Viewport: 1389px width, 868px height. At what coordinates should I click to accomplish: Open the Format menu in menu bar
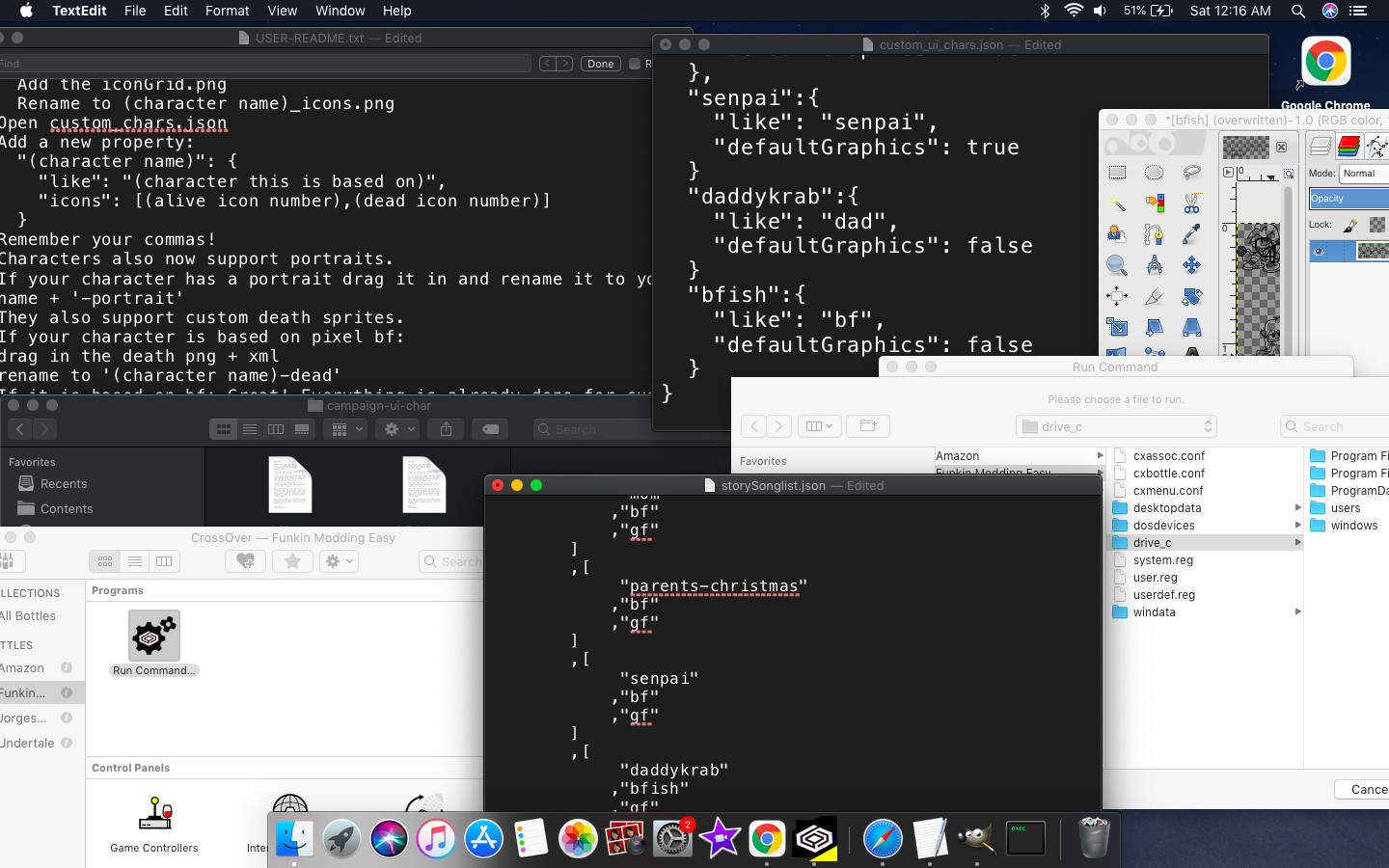coord(227,11)
